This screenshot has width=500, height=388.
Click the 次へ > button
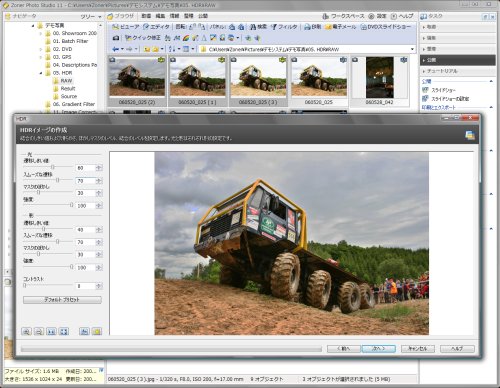tap(379, 348)
